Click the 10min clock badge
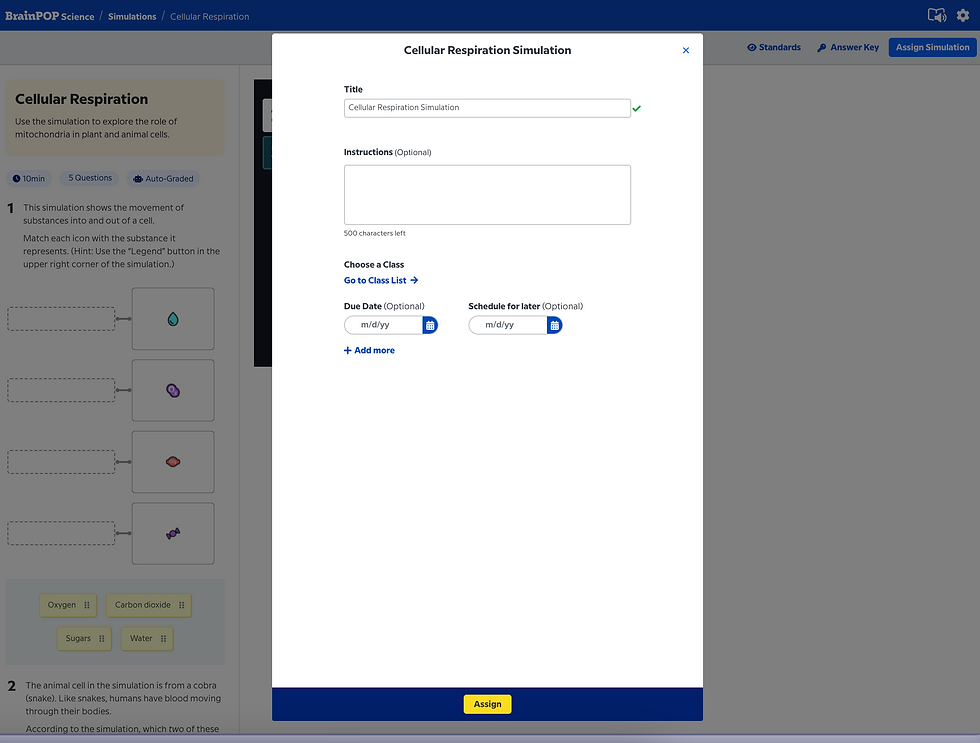 (29, 179)
